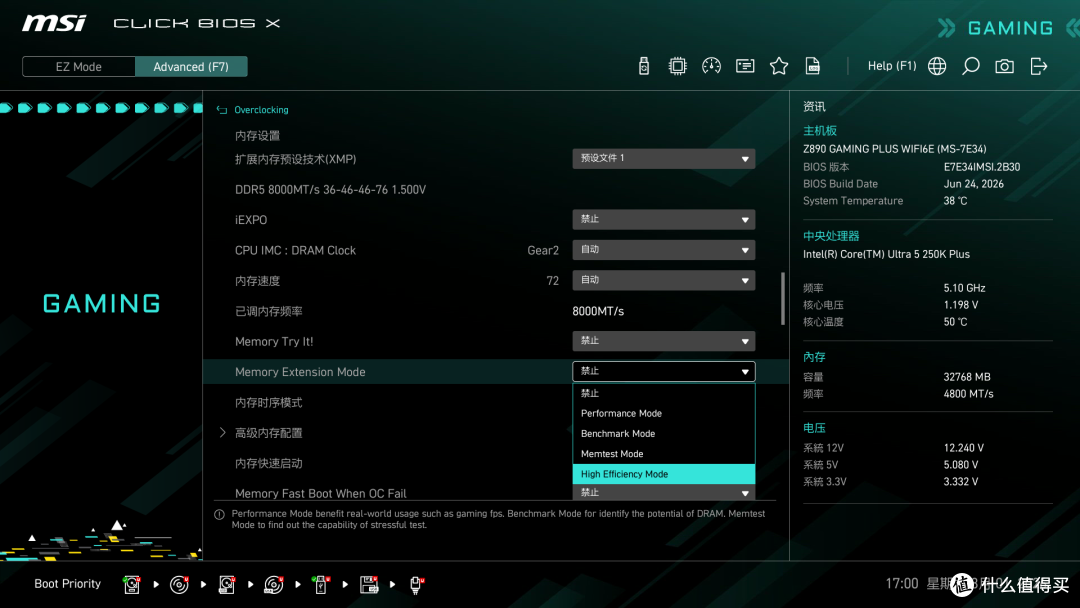
Task: Collapse the Memory Extension Mode dropdown
Action: pos(663,371)
